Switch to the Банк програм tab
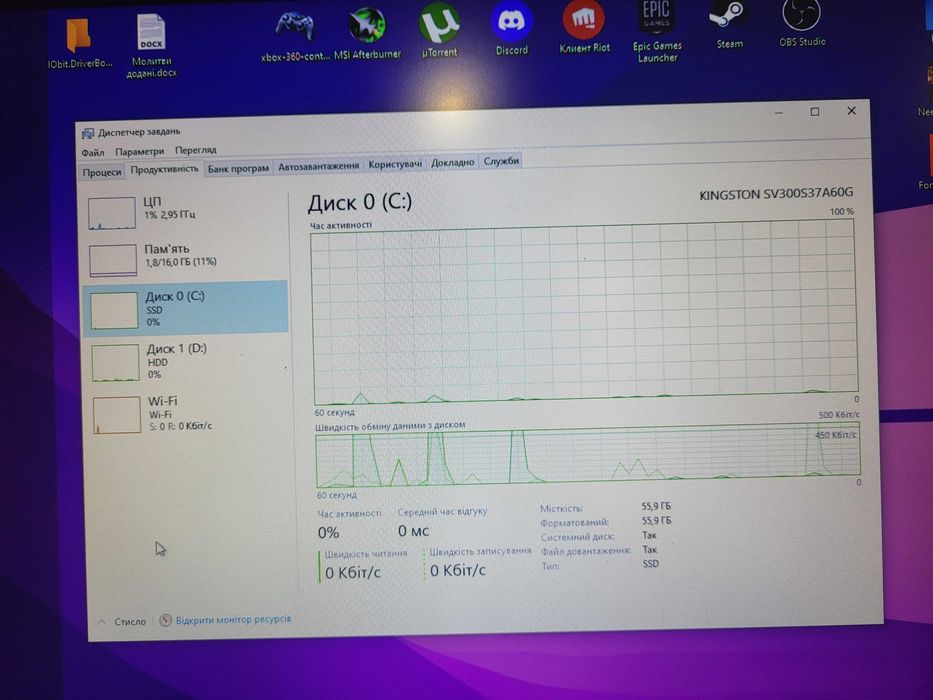Viewport: 933px width, 700px height. point(238,168)
